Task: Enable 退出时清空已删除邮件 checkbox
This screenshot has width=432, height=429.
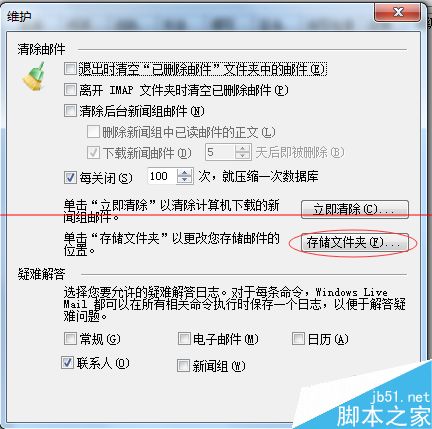Action: (70, 69)
